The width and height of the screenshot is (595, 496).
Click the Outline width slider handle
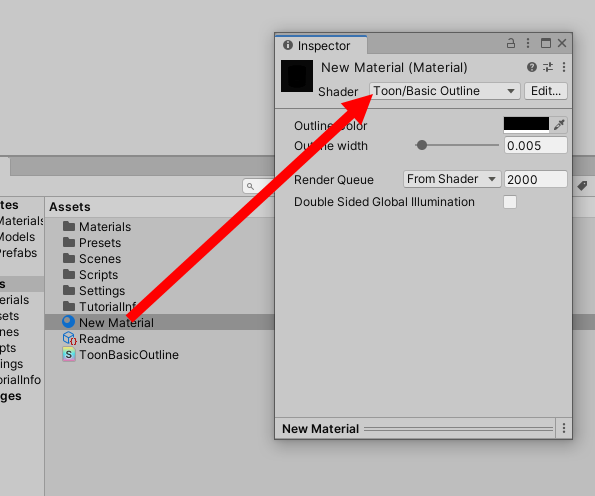(422, 145)
